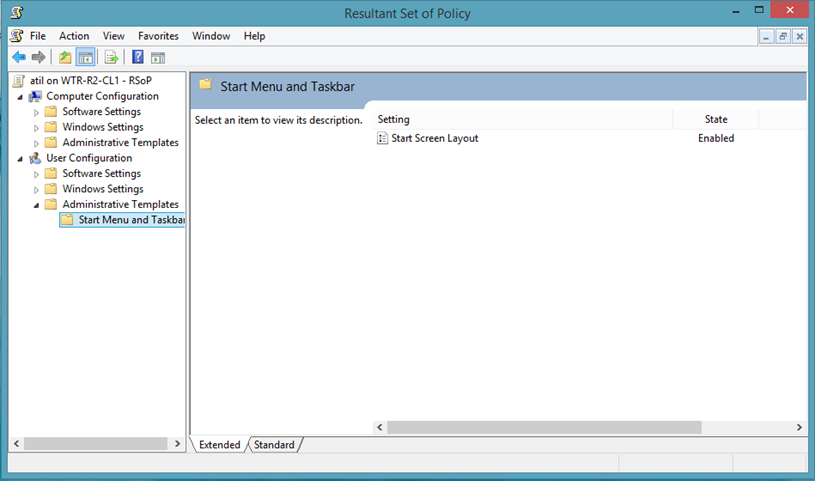This screenshot has height=481, width=815.
Task: Click the Back arrow toolbar icon
Action: tap(19, 57)
